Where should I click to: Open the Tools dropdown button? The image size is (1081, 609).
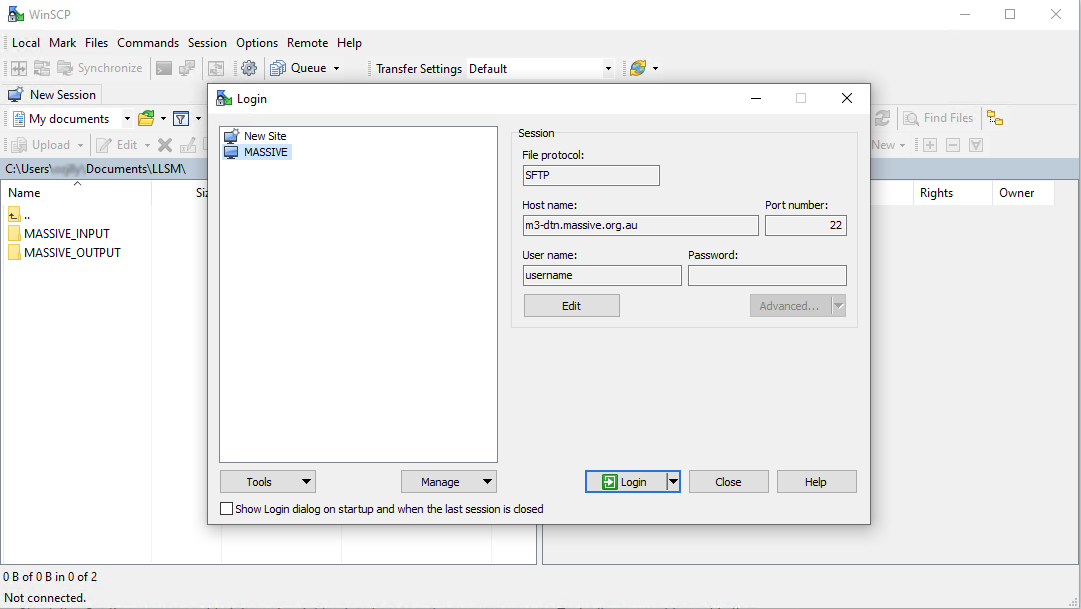point(267,481)
